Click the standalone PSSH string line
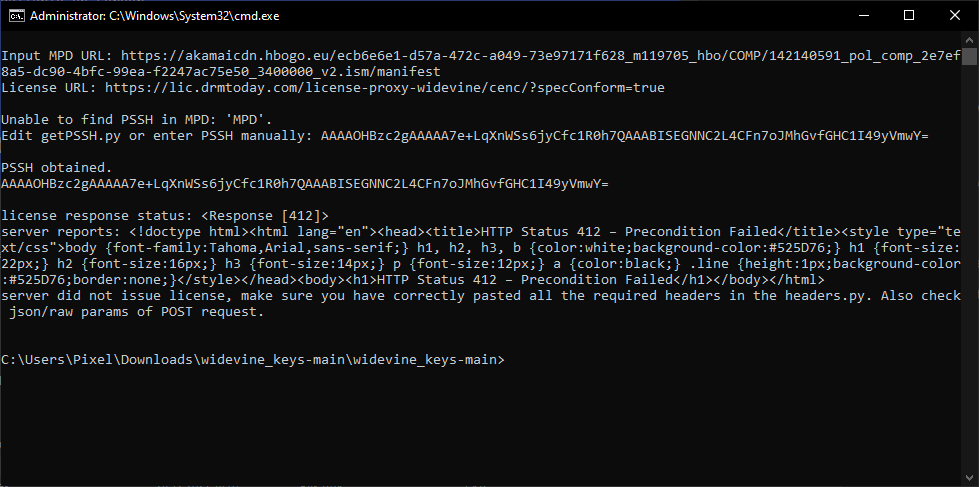The height and width of the screenshot is (487, 979). click(305, 184)
